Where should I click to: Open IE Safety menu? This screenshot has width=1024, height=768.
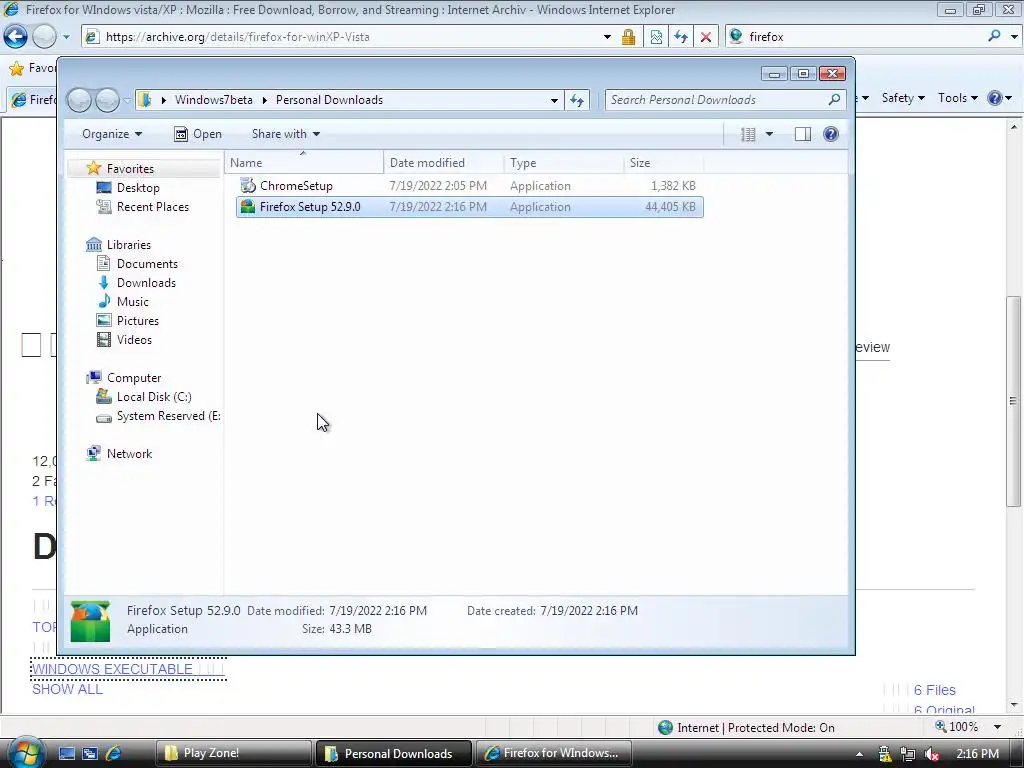903,98
